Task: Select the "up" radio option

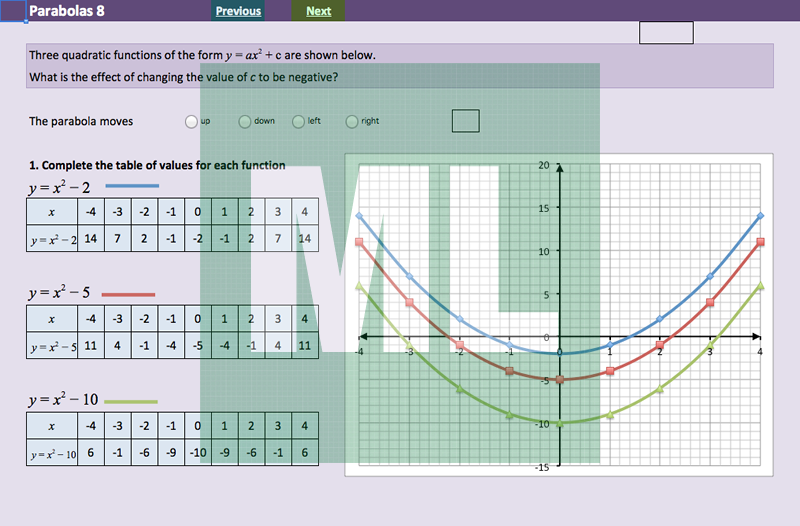Action: pyautogui.click(x=191, y=122)
